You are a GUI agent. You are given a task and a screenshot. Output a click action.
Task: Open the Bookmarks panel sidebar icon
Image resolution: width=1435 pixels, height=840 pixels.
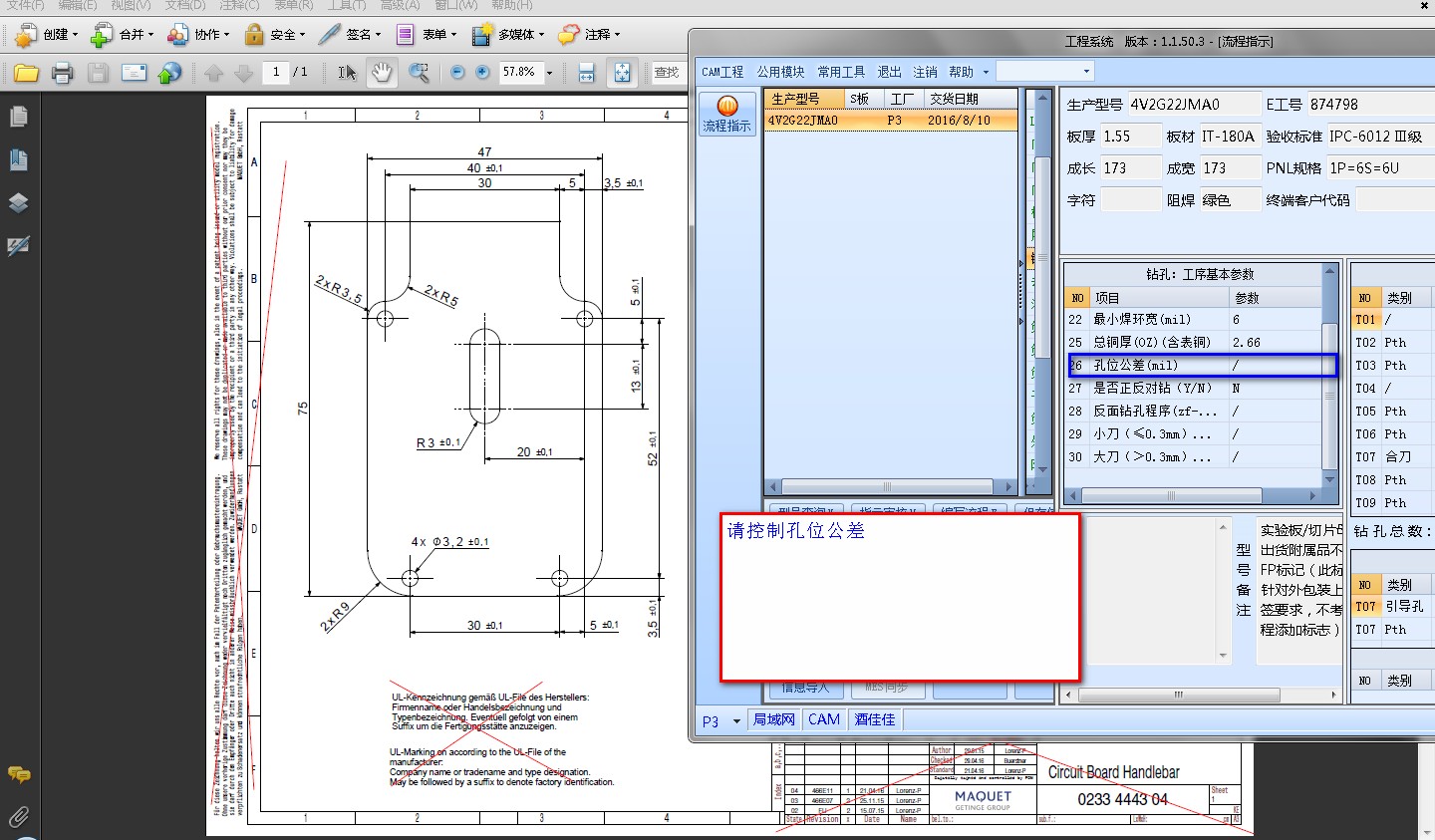pos(18,159)
